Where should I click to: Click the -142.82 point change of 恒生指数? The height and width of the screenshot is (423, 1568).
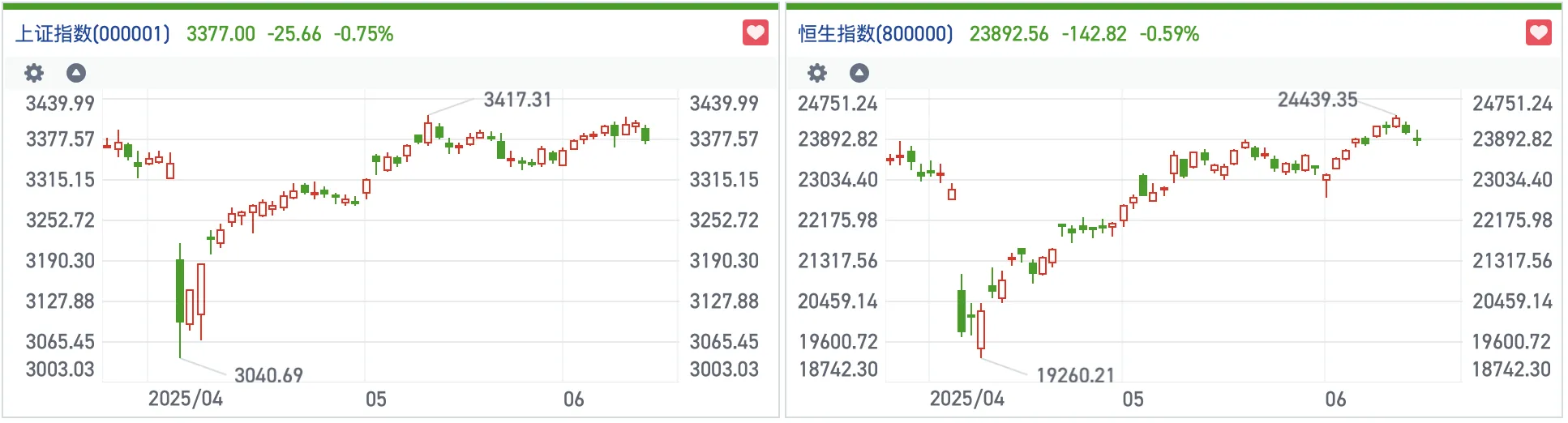coord(1094,34)
